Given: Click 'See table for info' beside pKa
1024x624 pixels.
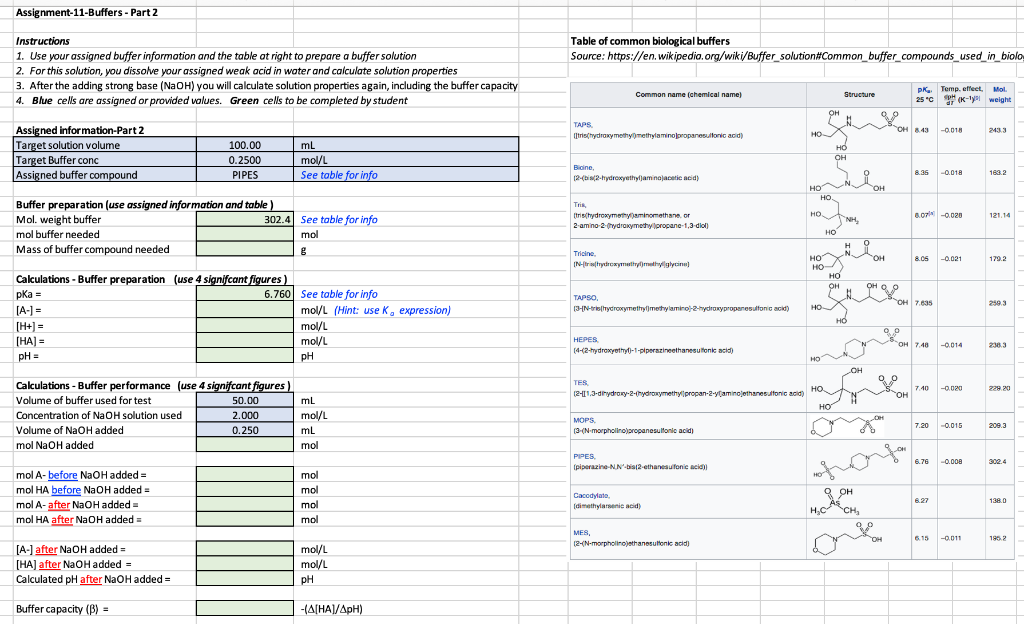Looking at the screenshot, I should 339,294.
